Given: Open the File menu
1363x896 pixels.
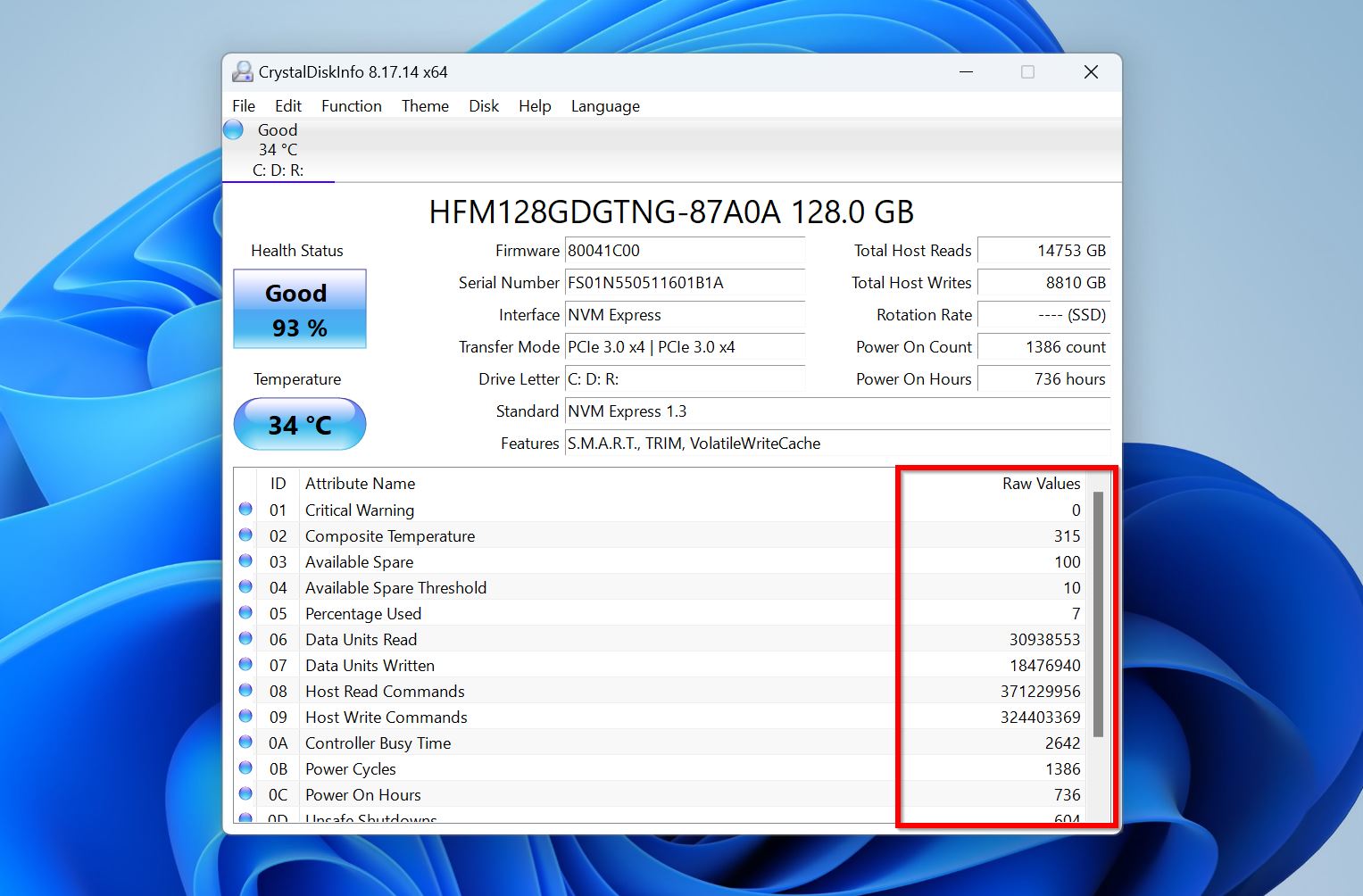Looking at the screenshot, I should pos(244,106).
